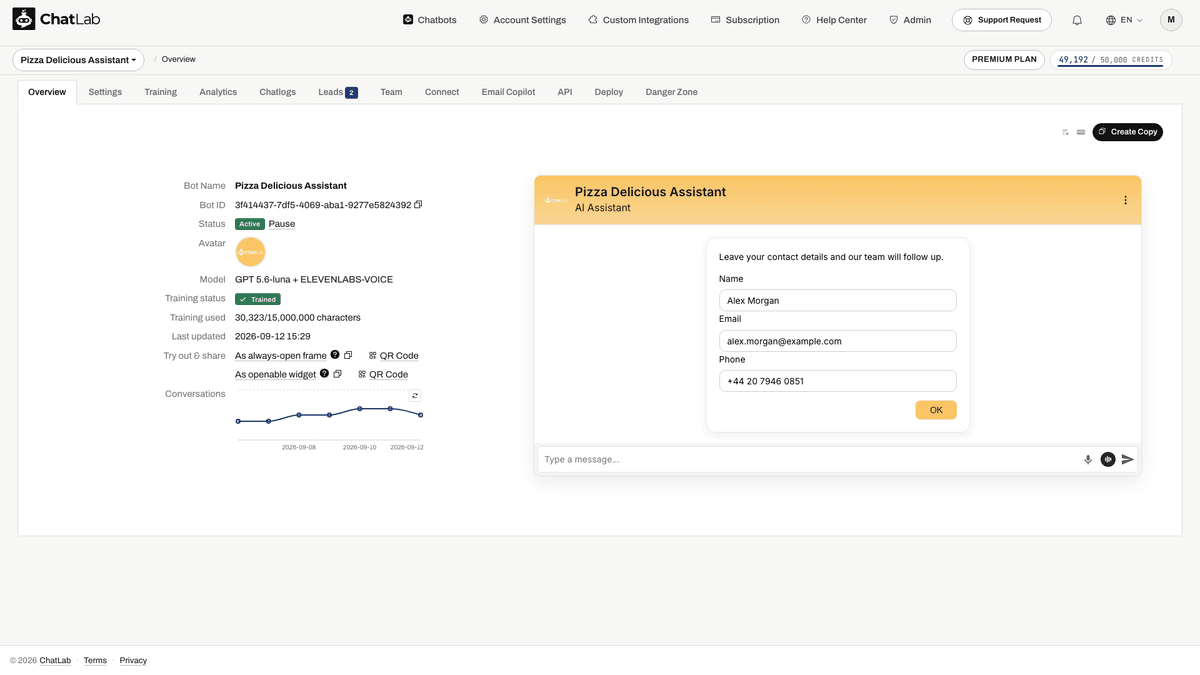Open Account Settings in top navigation
Image resolution: width=1200 pixels, height=675 pixels.
tap(522, 20)
